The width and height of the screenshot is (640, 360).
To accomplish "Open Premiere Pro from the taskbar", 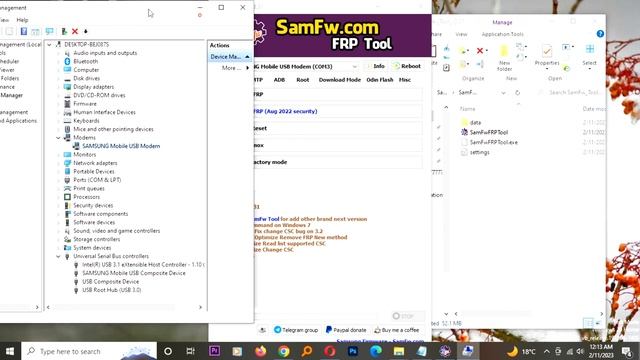I will [214, 351].
